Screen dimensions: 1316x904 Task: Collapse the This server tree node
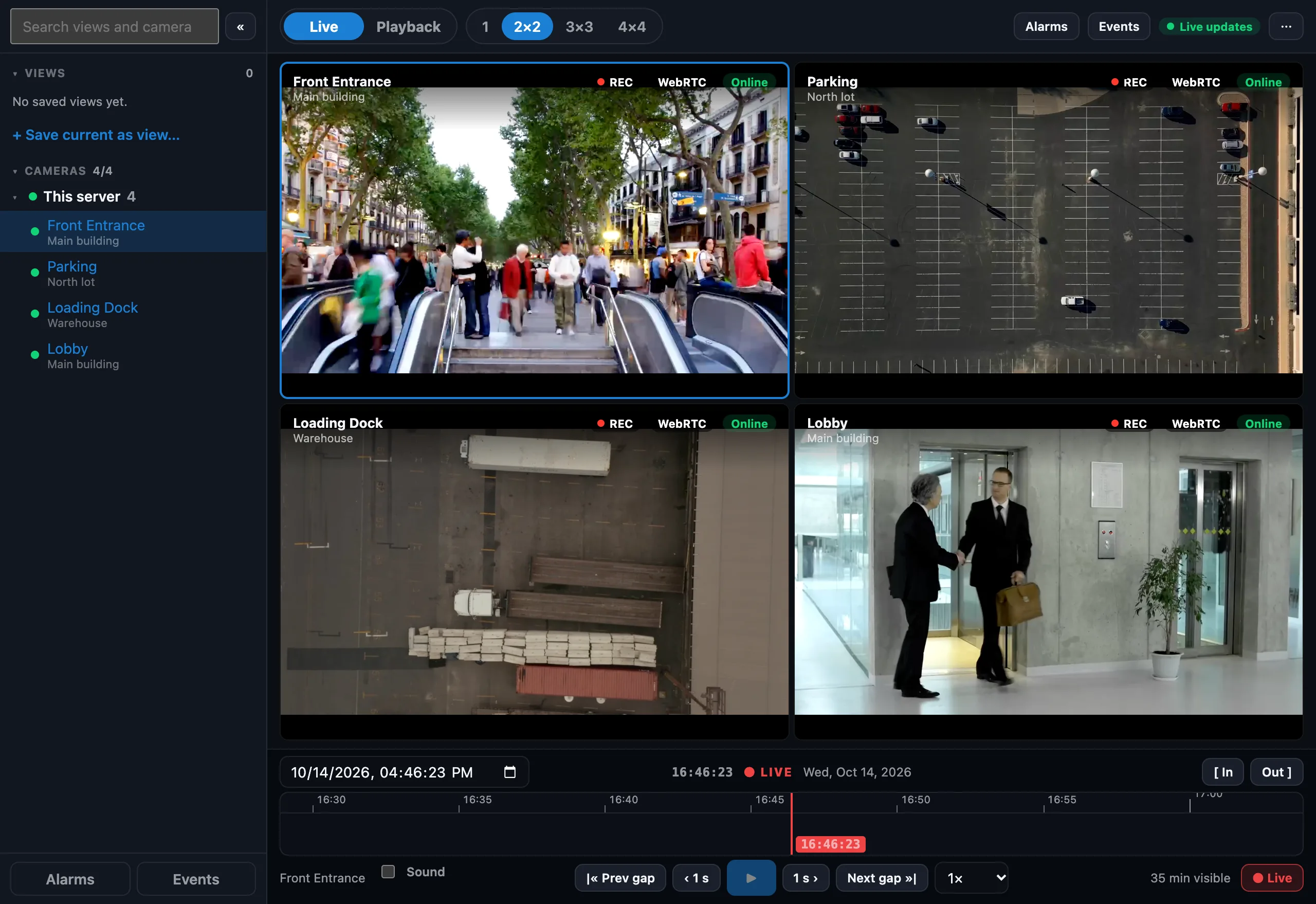tap(15, 197)
